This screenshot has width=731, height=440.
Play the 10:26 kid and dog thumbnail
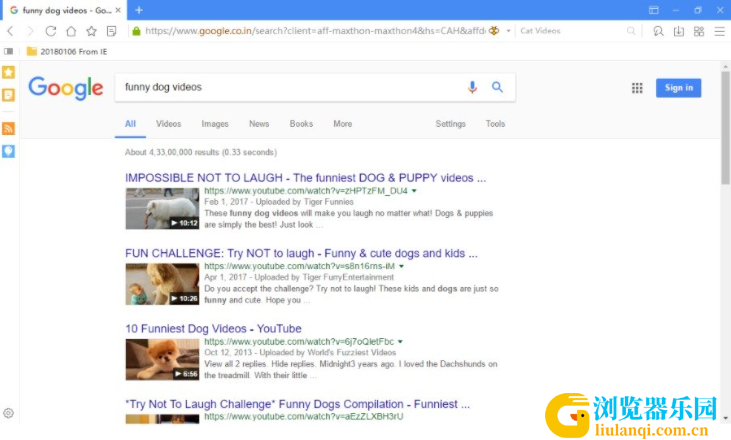pos(162,284)
